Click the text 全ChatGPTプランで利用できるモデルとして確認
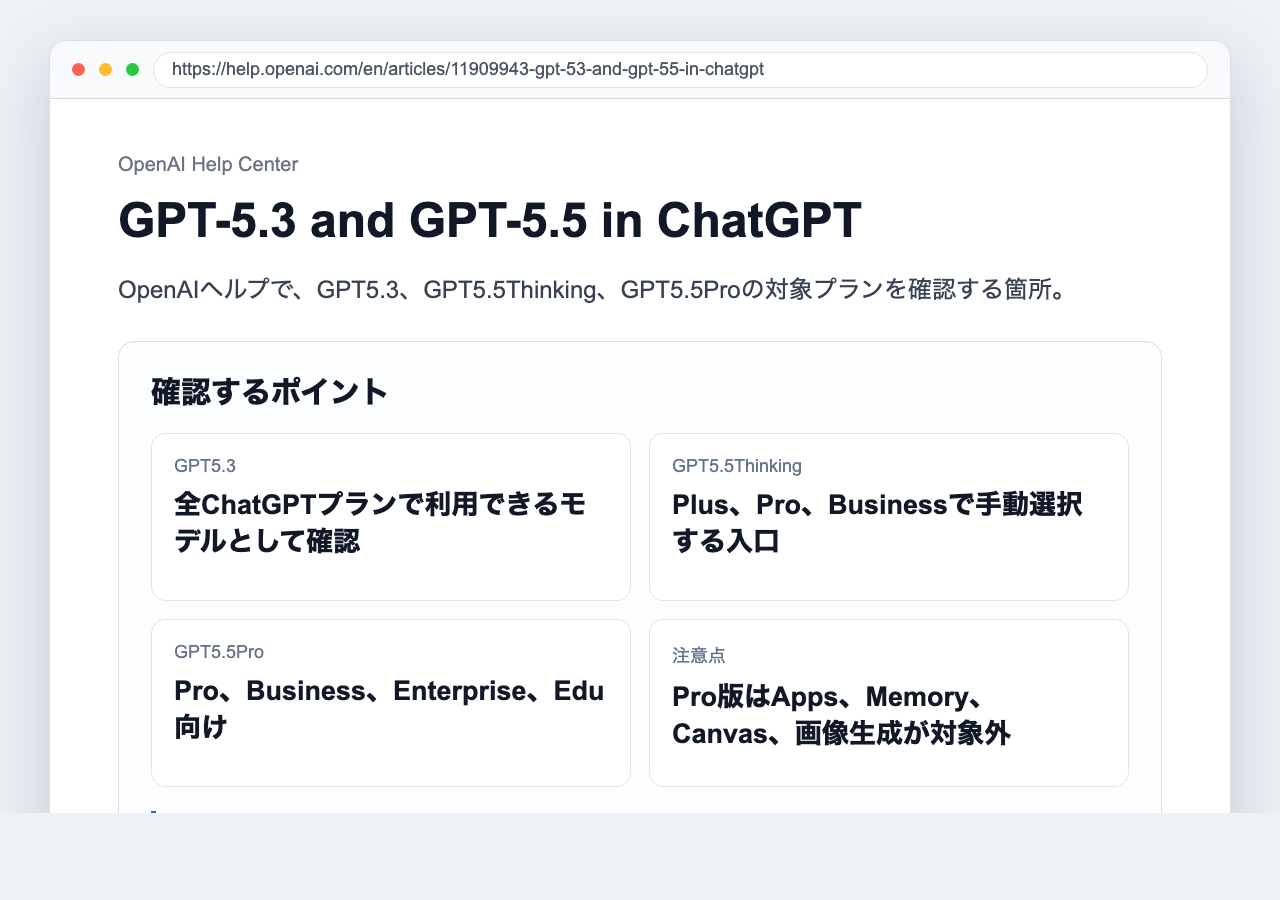Screen dimensions: 1280x900 coord(380,522)
